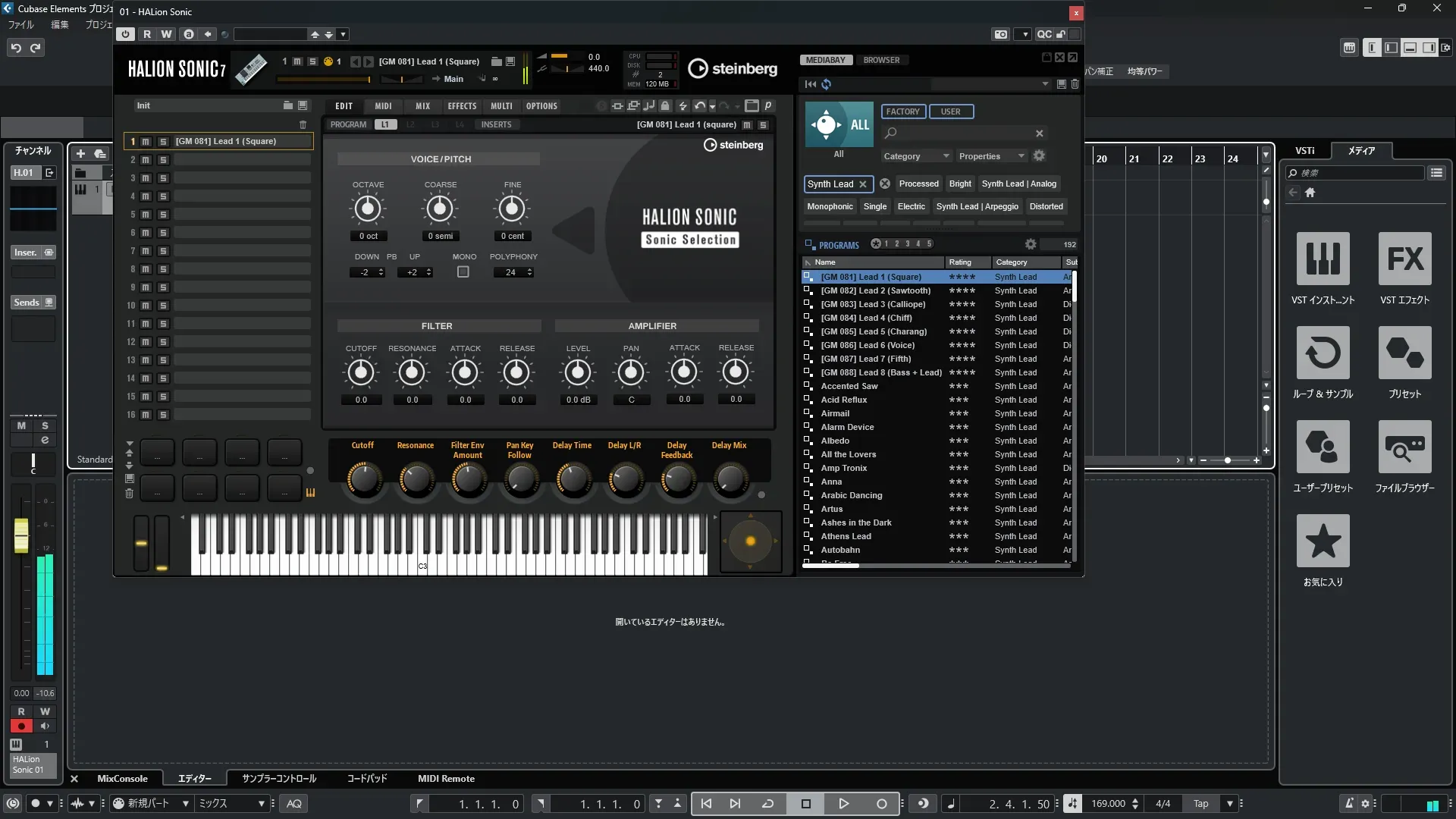
Task: Click the record button in transport
Action: point(881,803)
